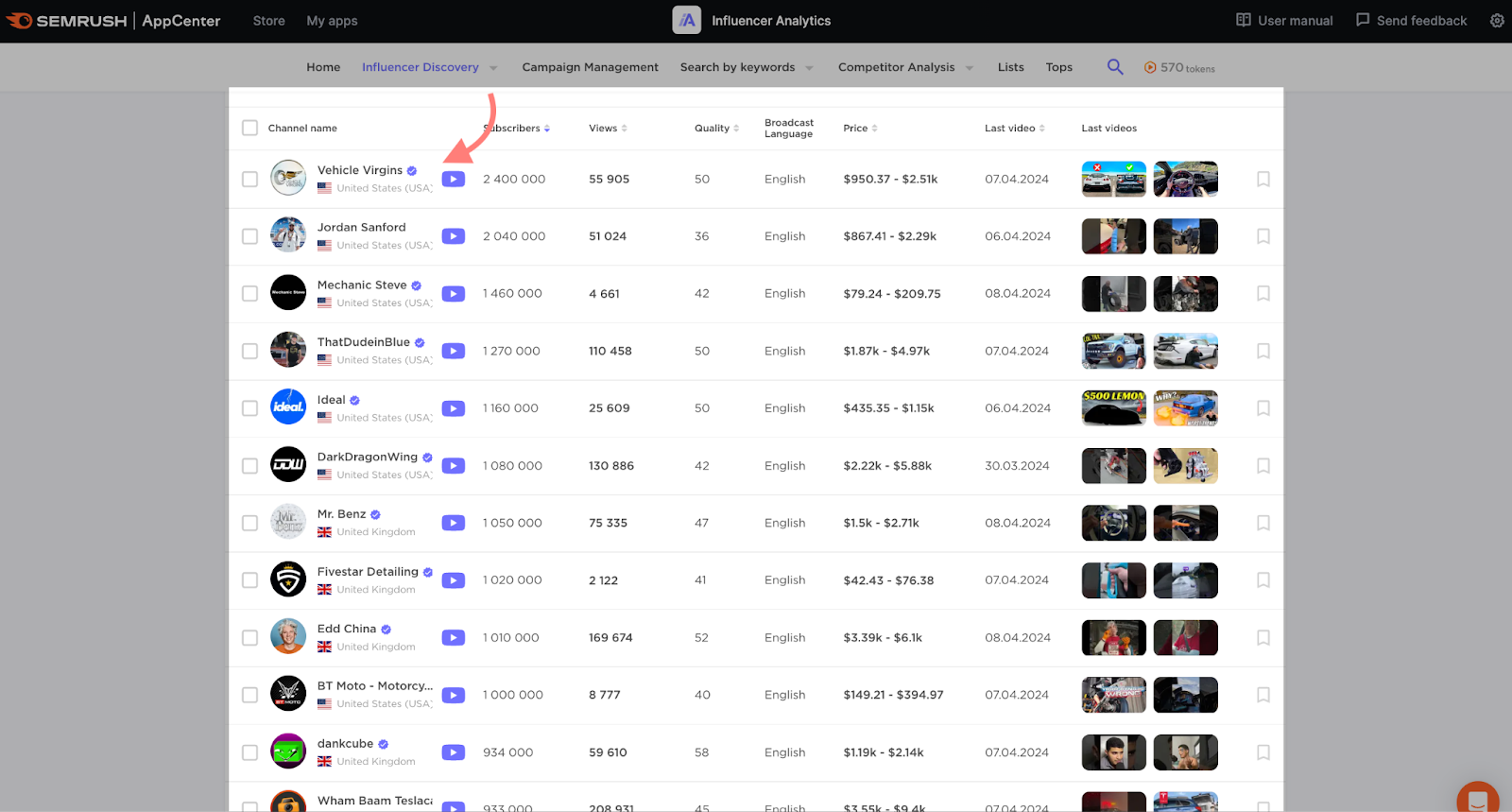1512x812 pixels.
Task: Open the YouTube icon for dankcube
Action: (454, 752)
